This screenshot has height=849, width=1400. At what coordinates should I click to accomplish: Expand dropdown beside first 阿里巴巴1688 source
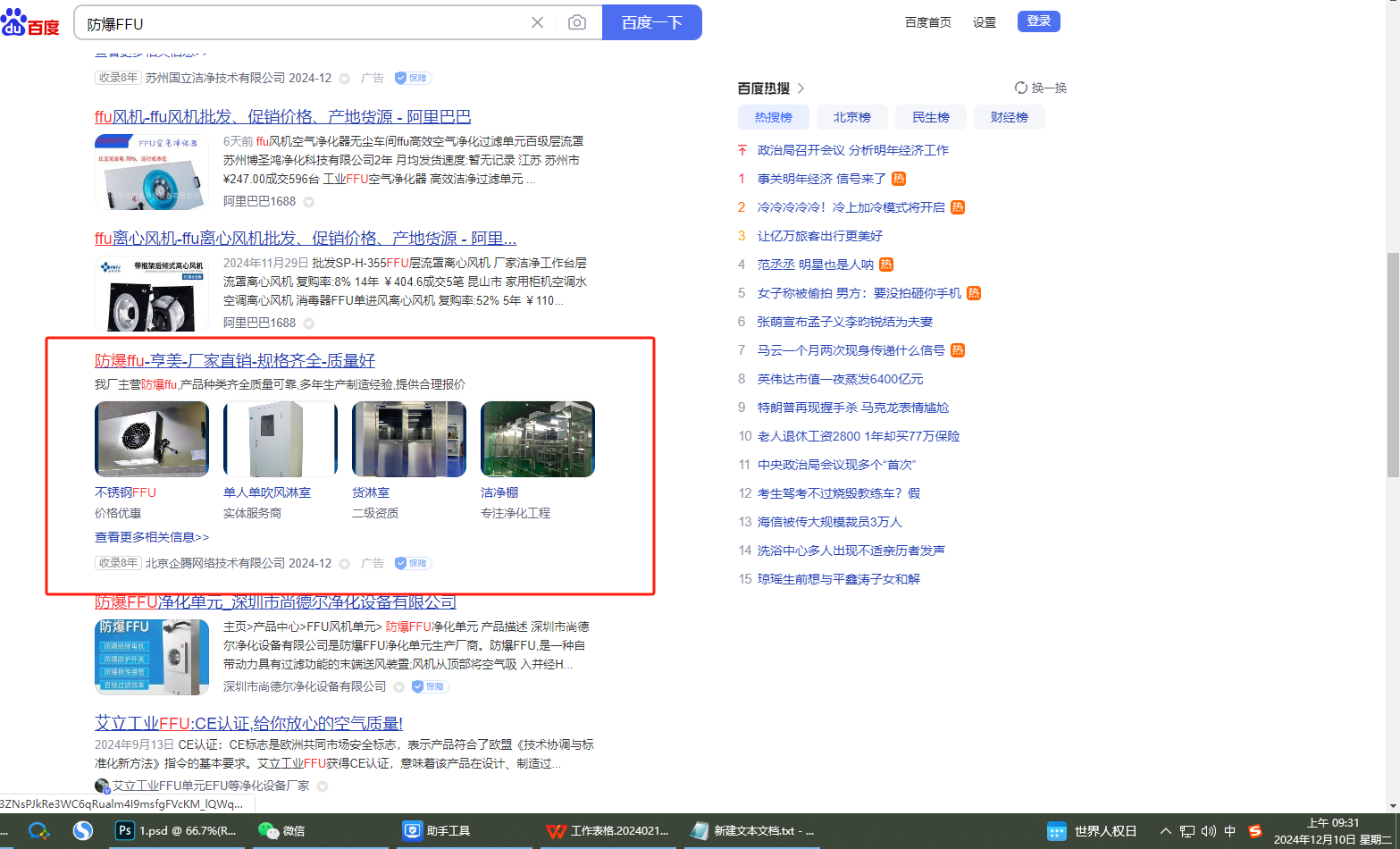click(309, 202)
